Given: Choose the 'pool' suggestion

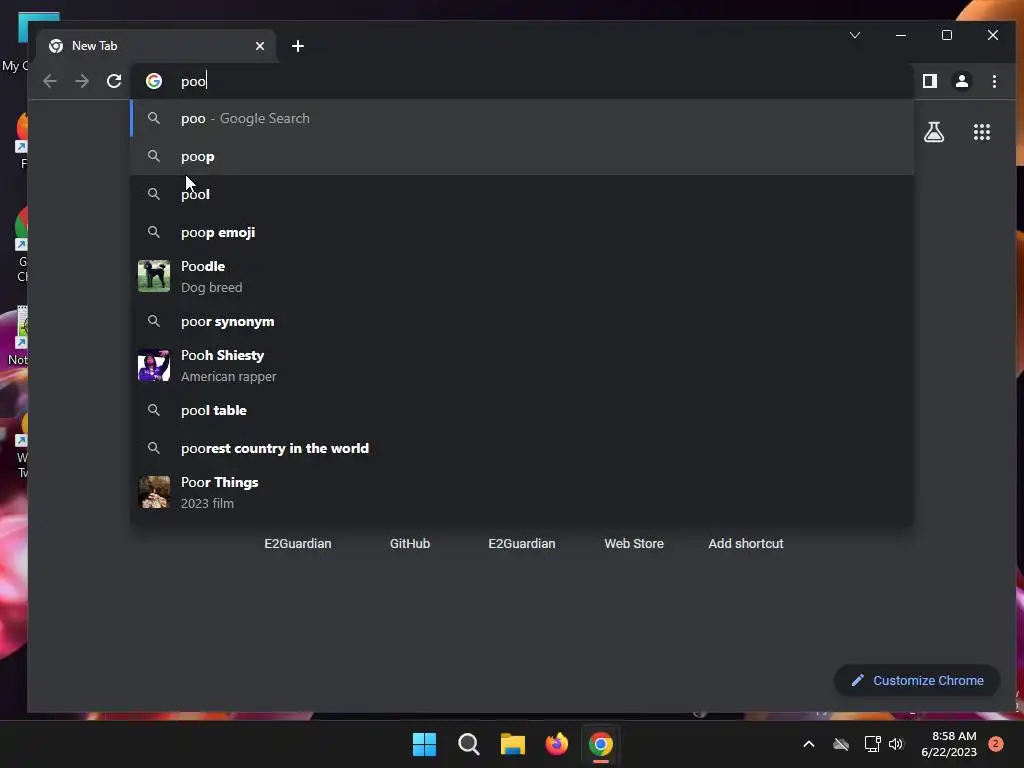Looking at the screenshot, I should pos(522,194).
